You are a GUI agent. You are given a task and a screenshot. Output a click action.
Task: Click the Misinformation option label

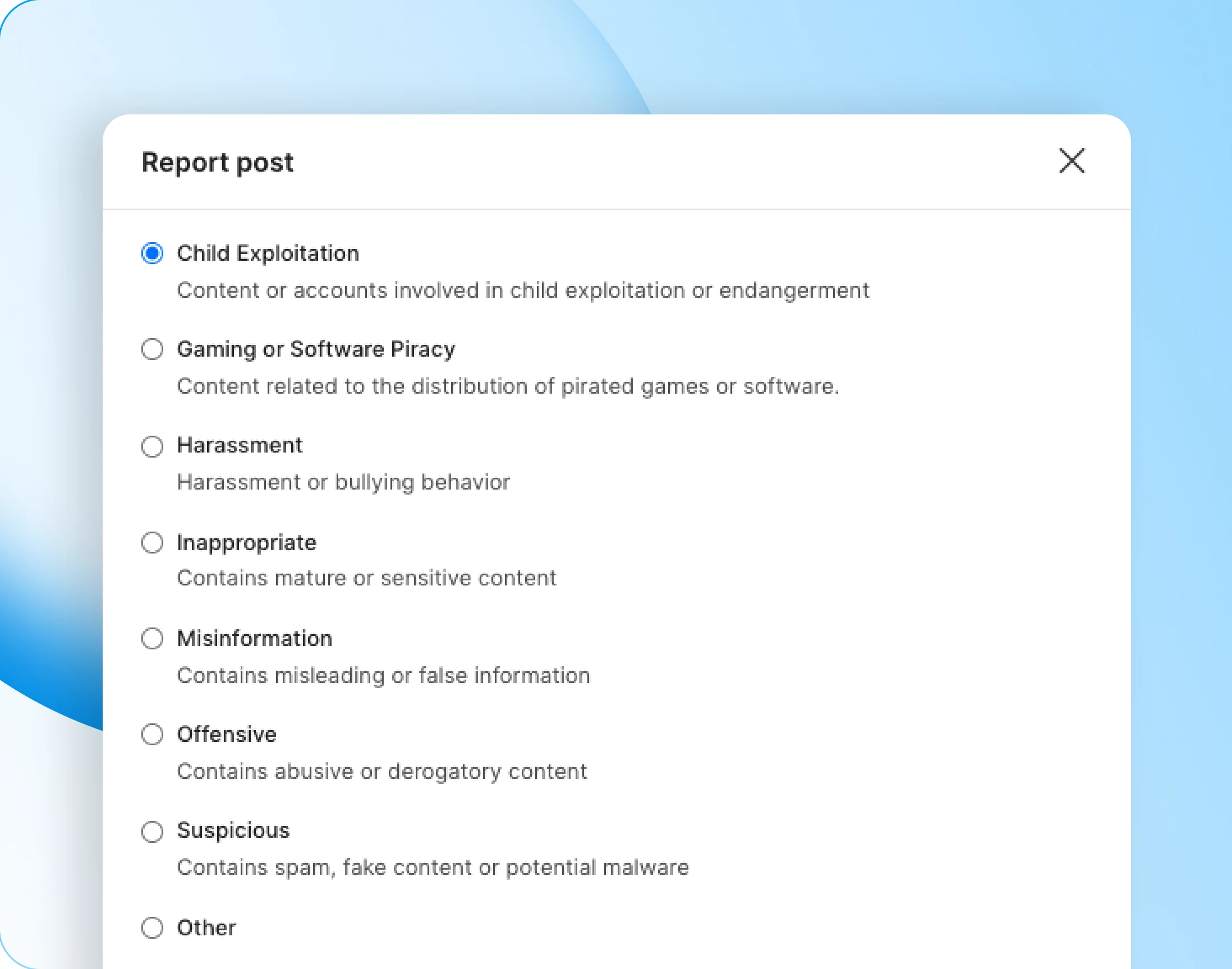[x=254, y=639]
